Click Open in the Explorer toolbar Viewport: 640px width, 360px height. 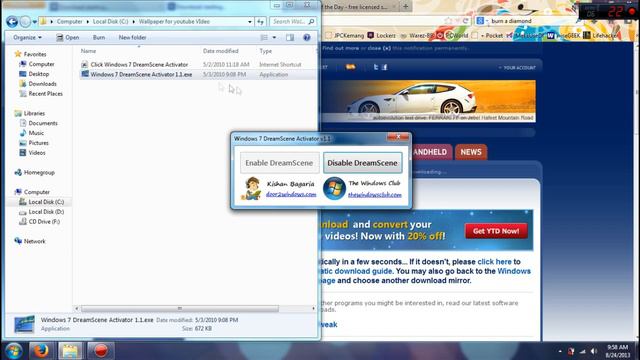tap(67, 38)
